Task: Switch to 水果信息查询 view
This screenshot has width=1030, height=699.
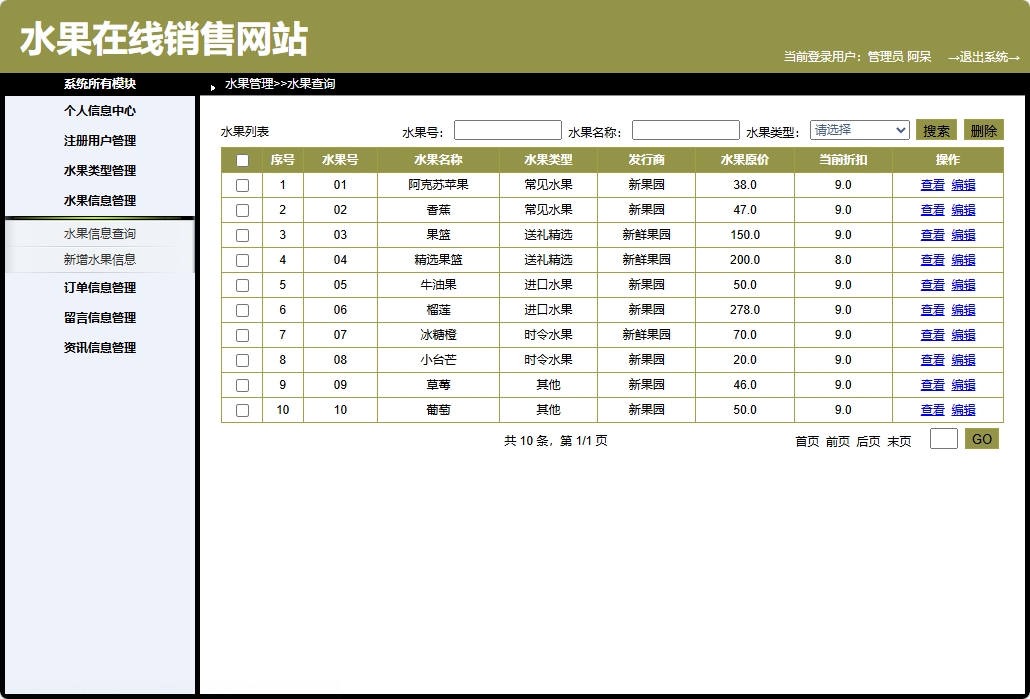Action: (x=99, y=234)
